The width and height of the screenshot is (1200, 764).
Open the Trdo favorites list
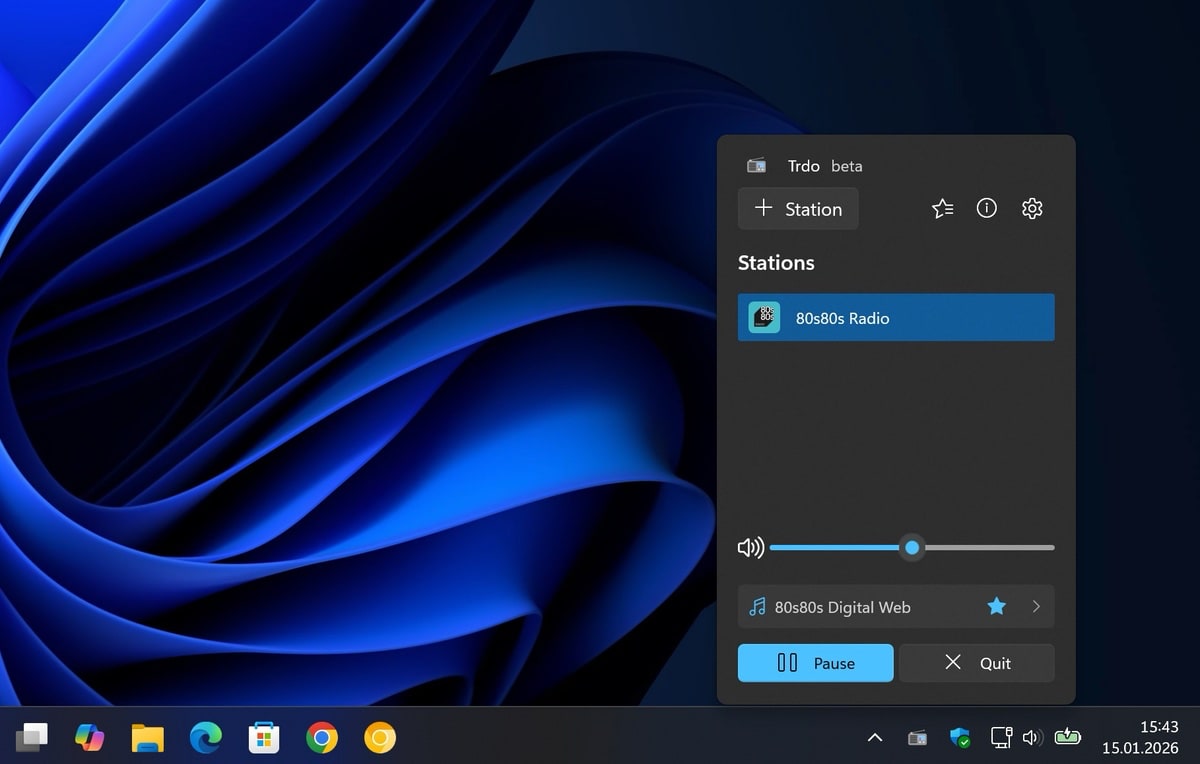(941, 208)
